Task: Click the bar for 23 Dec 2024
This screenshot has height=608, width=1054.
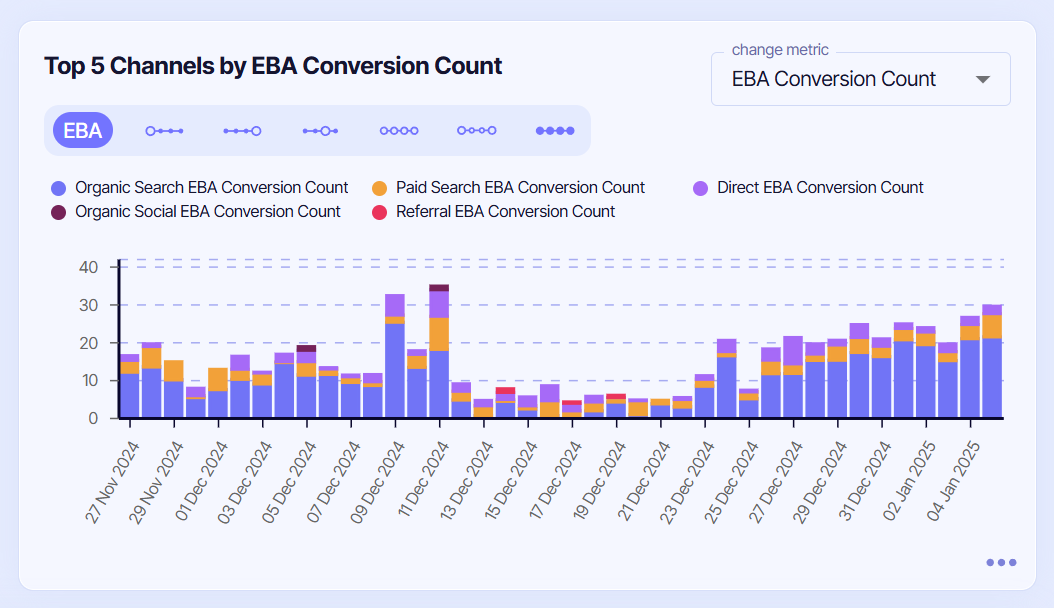Action: tap(704, 396)
